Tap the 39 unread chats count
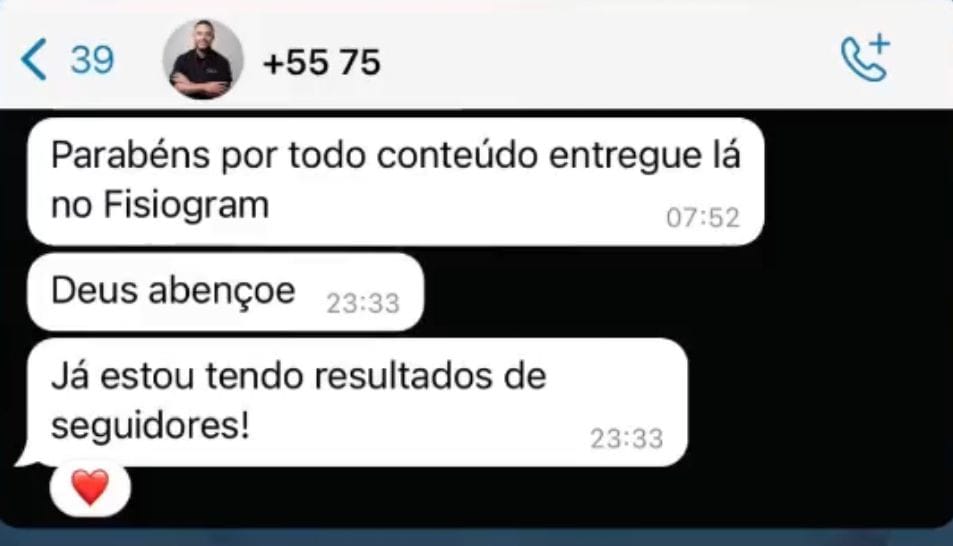The height and width of the screenshot is (546, 953). click(92, 60)
